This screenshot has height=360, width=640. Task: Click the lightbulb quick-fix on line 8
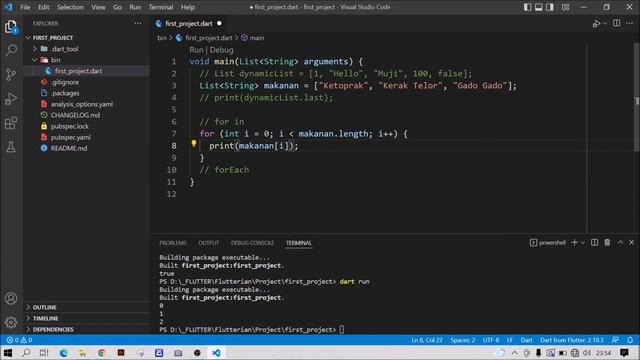coord(194,144)
